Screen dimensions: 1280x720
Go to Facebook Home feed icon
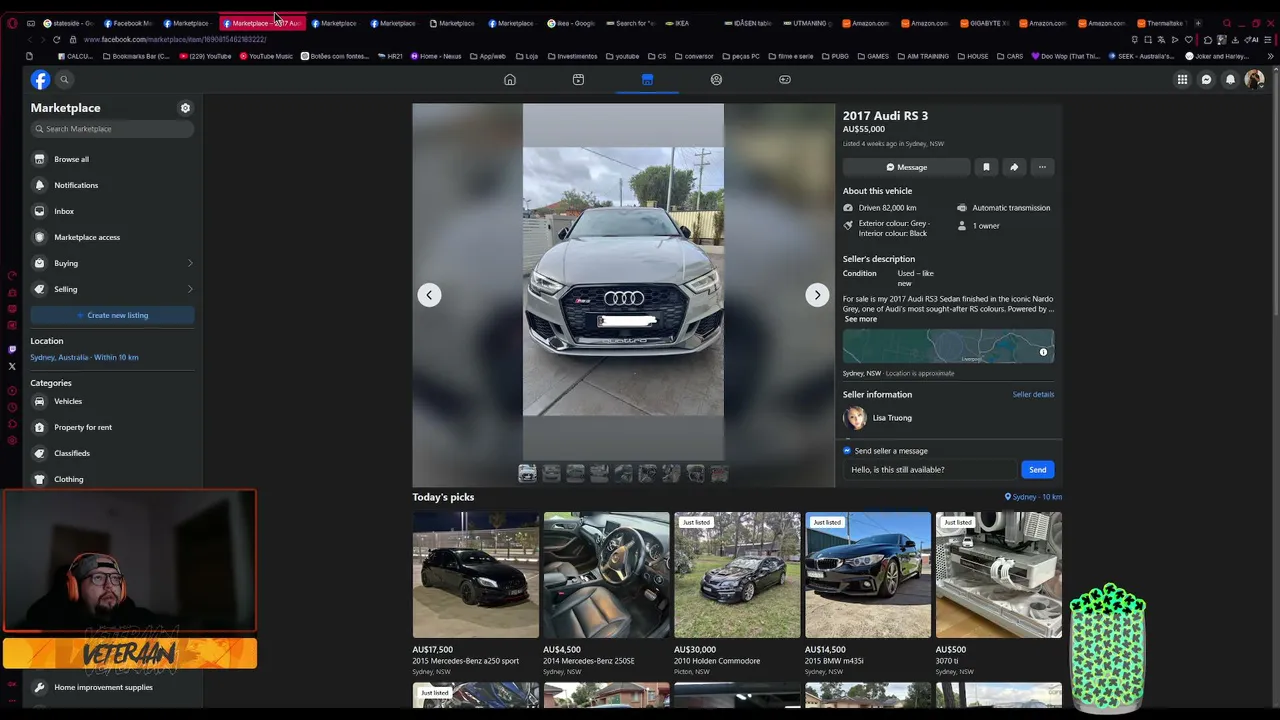pyautogui.click(x=510, y=80)
